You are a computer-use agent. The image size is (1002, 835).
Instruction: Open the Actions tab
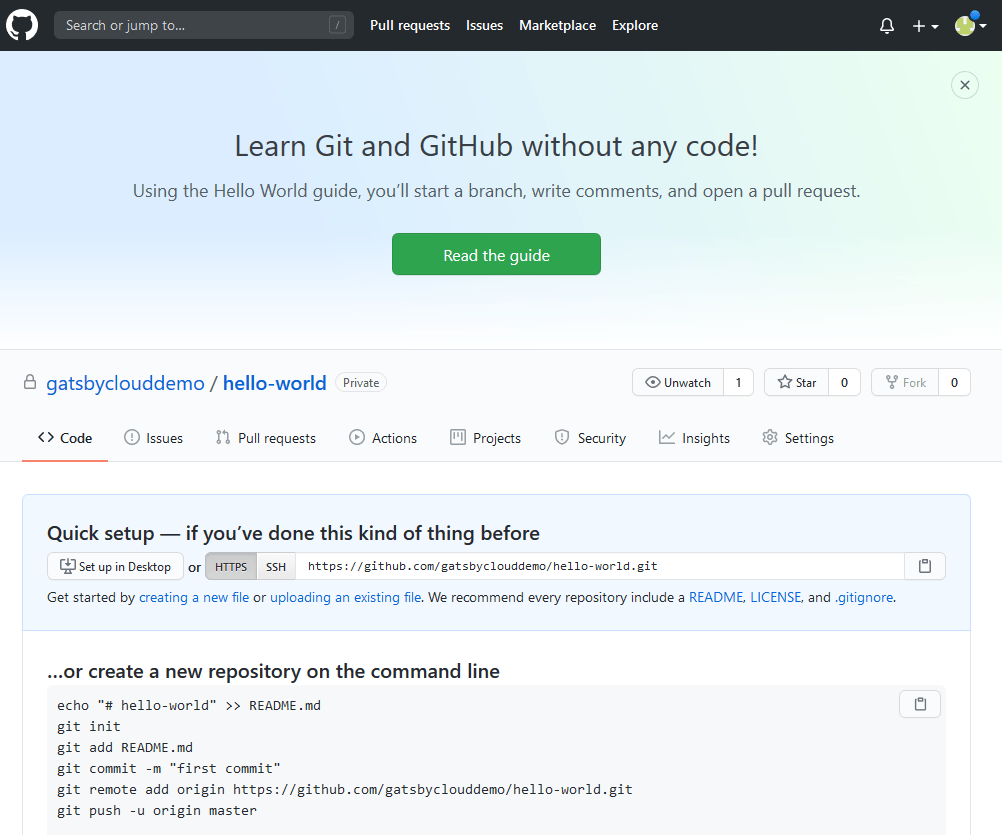(383, 438)
